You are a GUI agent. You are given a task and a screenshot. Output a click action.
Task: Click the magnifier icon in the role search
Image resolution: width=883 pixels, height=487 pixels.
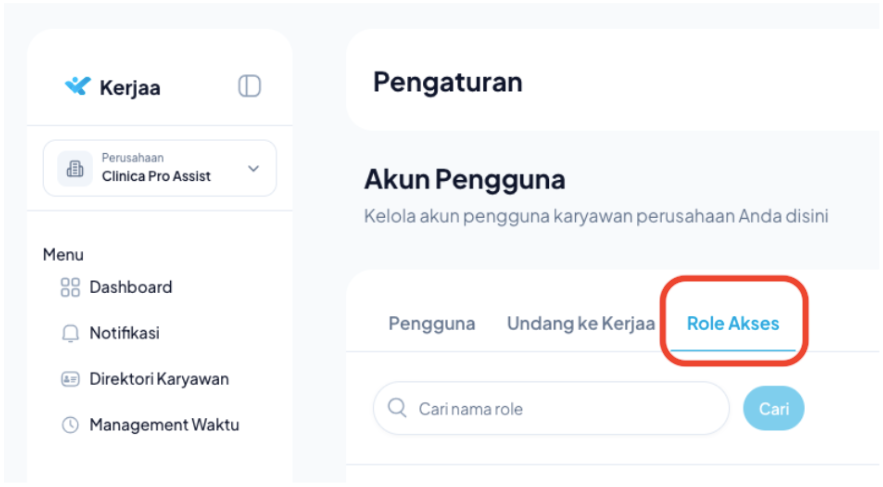coord(397,408)
